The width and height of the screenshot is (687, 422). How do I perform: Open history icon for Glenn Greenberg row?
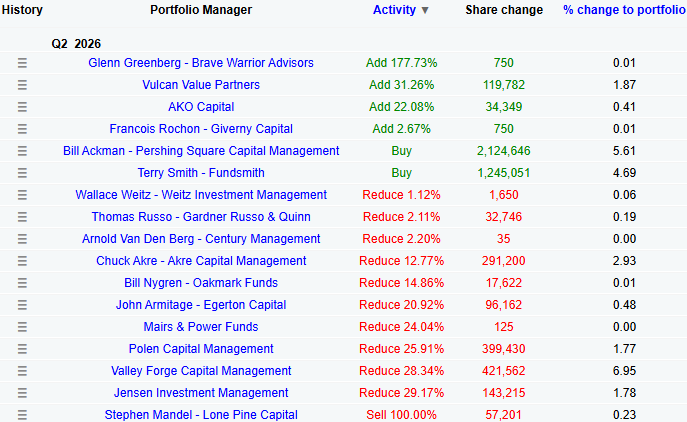[x=22, y=63]
